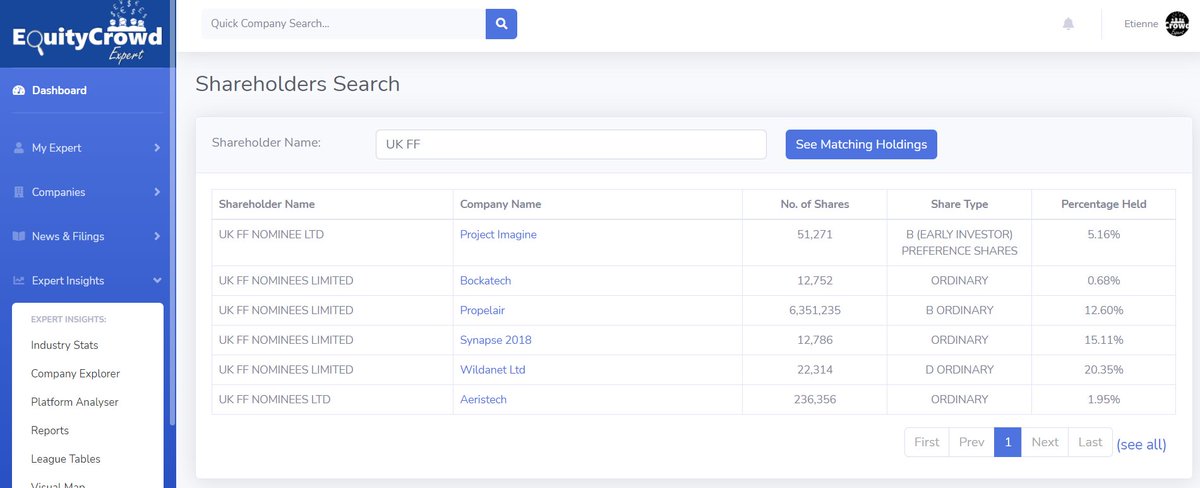The width and height of the screenshot is (1200, 488).
Task: Click Shareholders Search page heading
Action: tap(297, 84)
